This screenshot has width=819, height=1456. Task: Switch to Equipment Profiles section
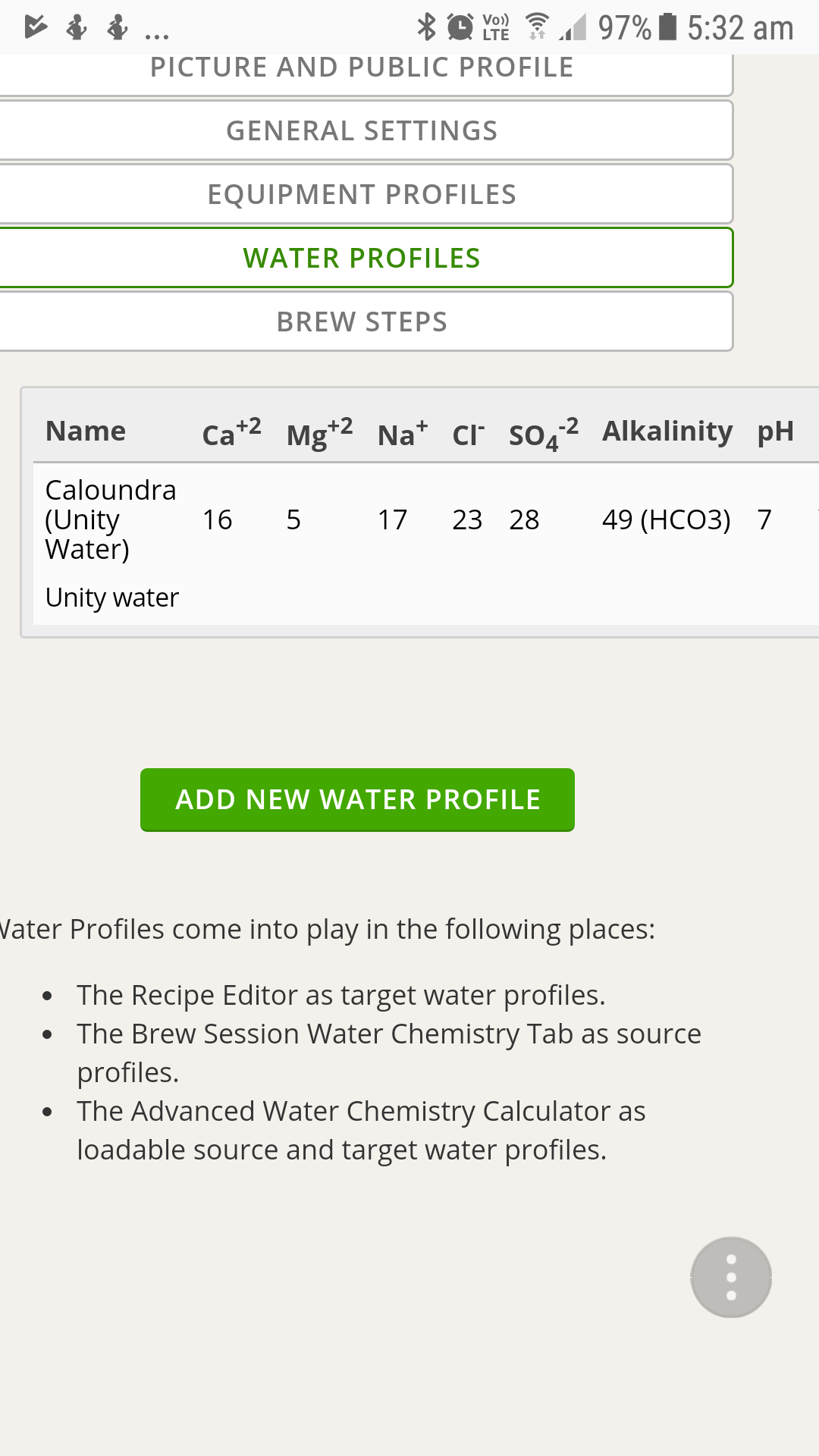pos(362,194)
